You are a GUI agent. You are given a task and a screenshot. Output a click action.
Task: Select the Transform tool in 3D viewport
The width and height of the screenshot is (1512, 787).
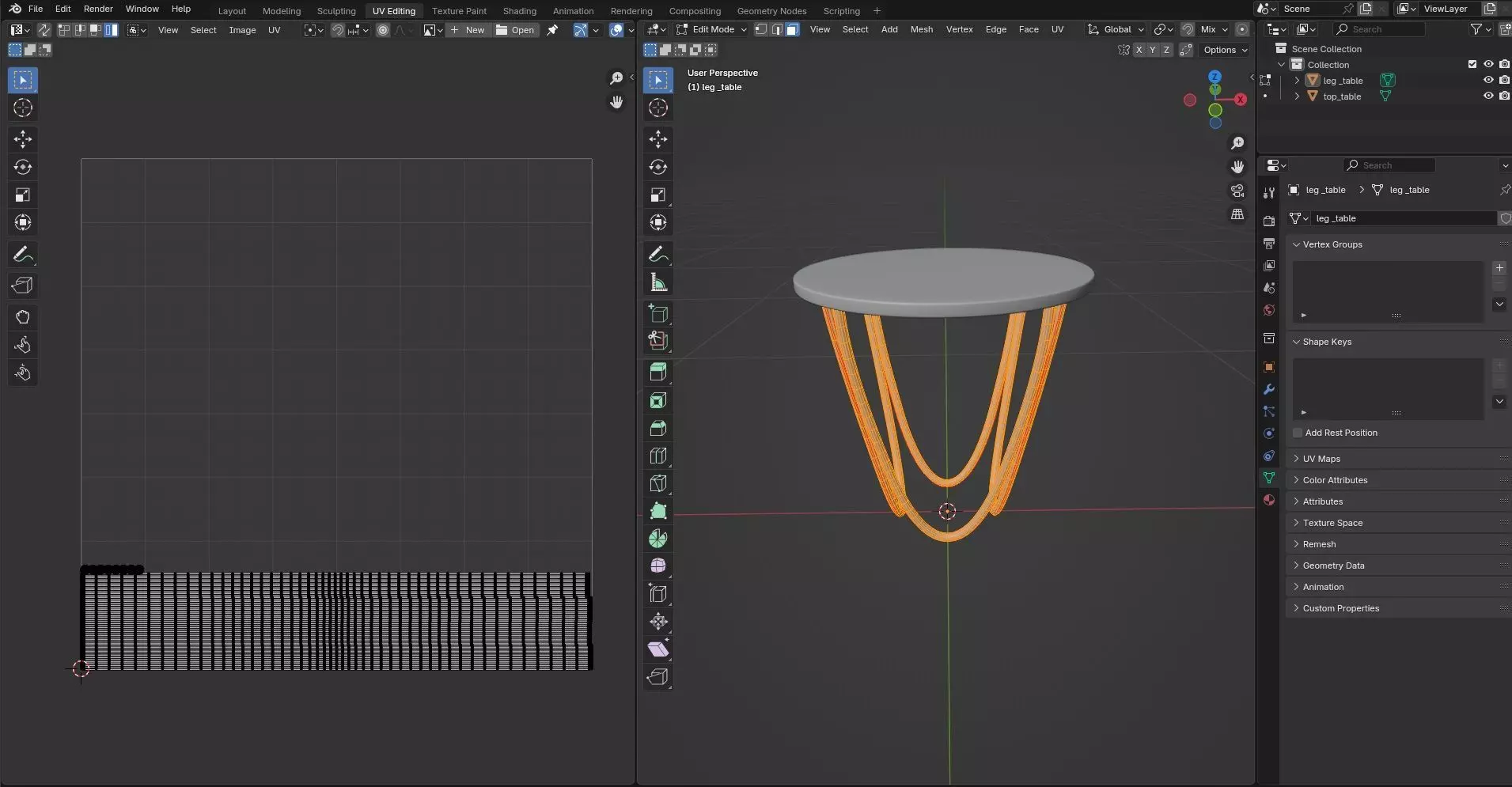click(658, 222)
